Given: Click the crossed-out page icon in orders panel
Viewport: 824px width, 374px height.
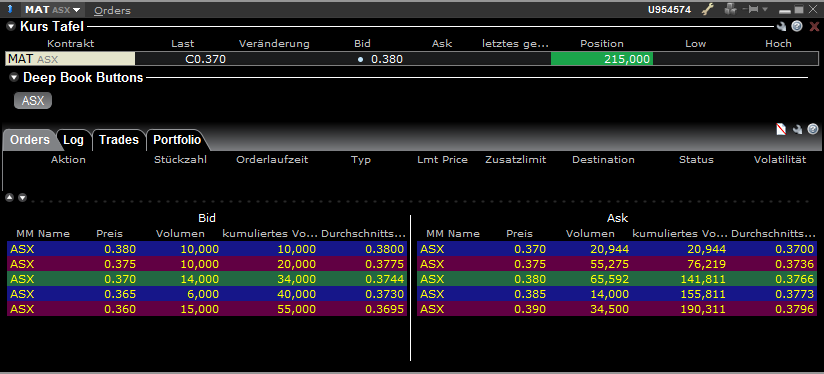Looking at the screenshot, I should click(781, 129).
